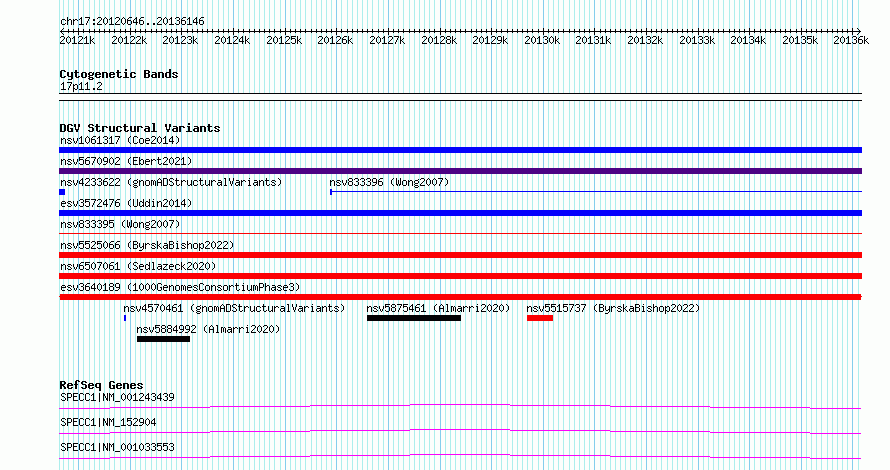Click the Cytogenetic Bands track title
This screenshot has width=890, height=470.
[x=119, y=74]
